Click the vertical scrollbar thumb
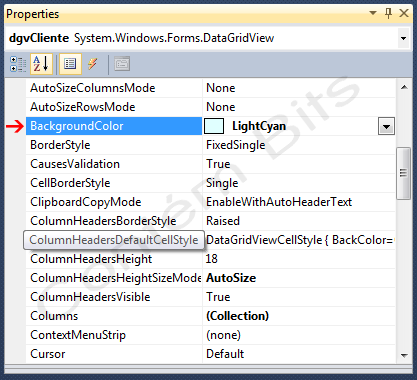The image size is (417, 380). click(403, 173)
